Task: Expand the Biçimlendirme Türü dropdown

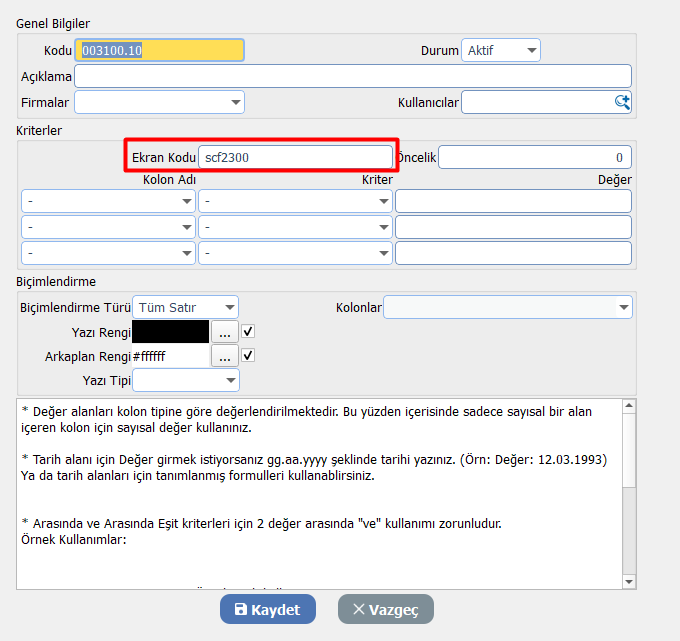Action: [x=186, y=306]
